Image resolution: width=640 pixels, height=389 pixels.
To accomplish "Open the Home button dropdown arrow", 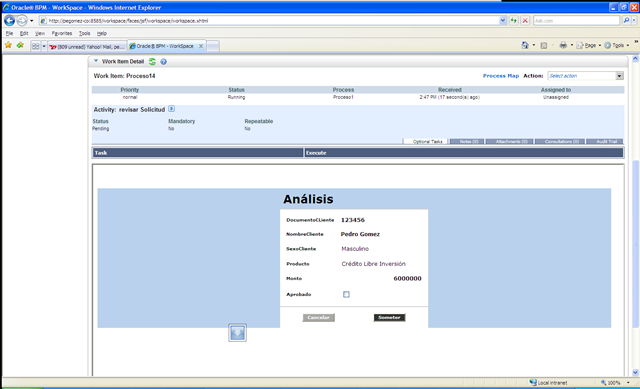I will (x=534, y=45).
